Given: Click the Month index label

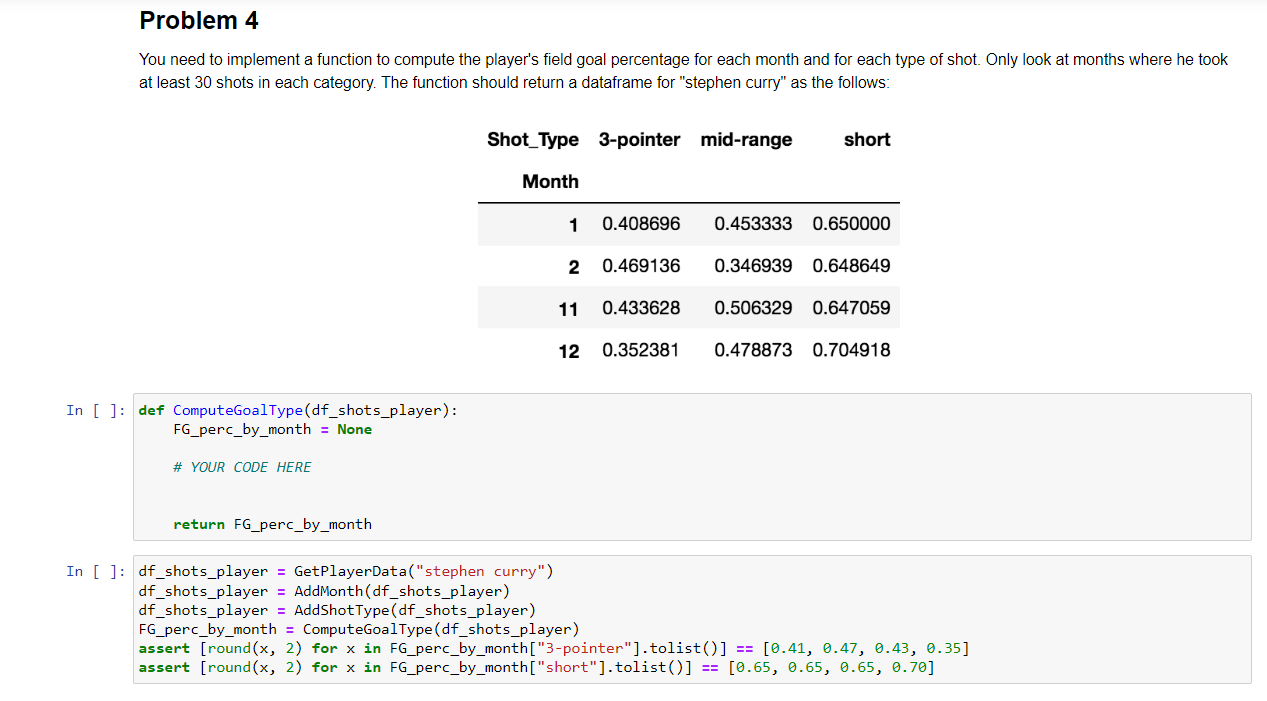Looking at the screenshot, I should [x=550, y=182].
